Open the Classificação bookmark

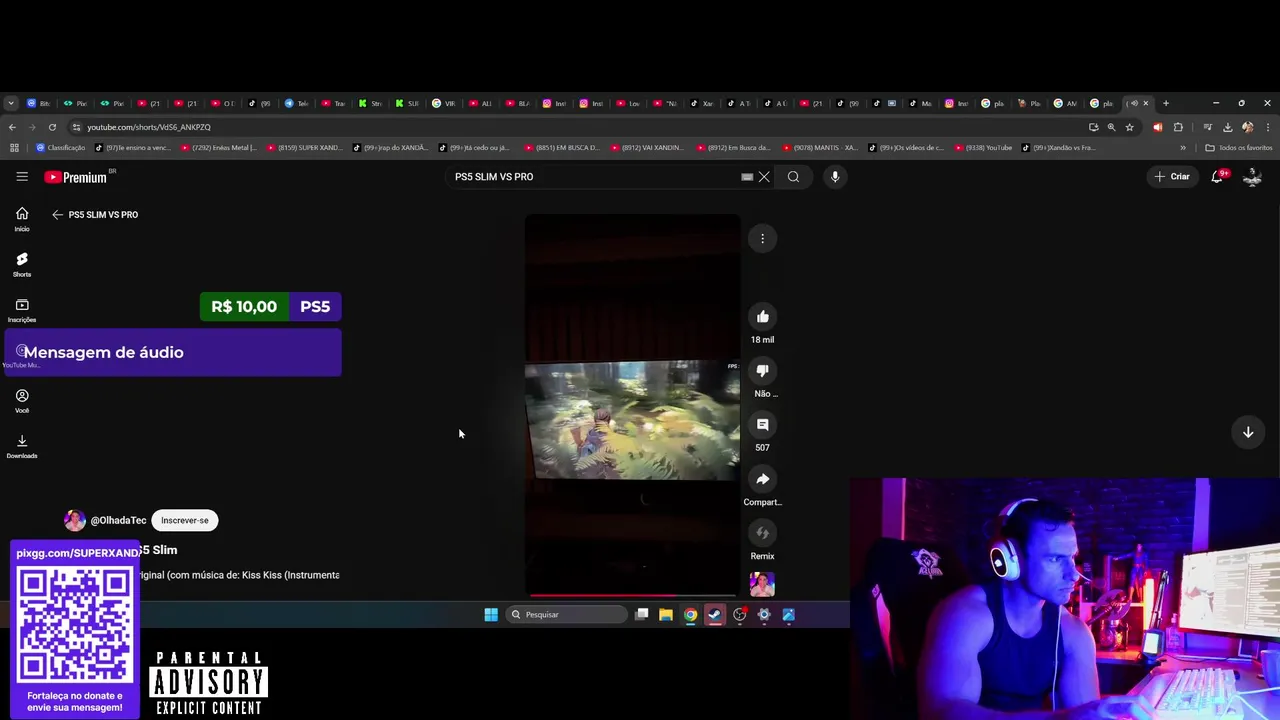[59, 148]
